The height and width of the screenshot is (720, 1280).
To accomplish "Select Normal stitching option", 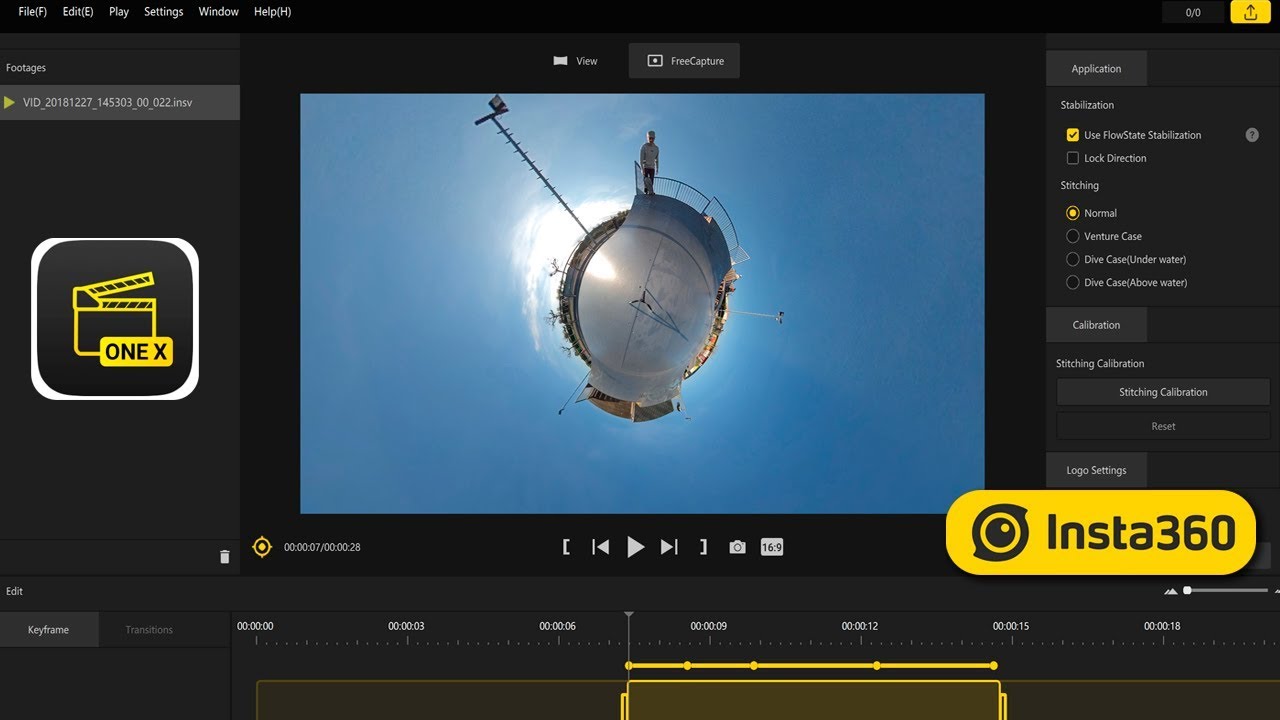I will click(1073, 213).
